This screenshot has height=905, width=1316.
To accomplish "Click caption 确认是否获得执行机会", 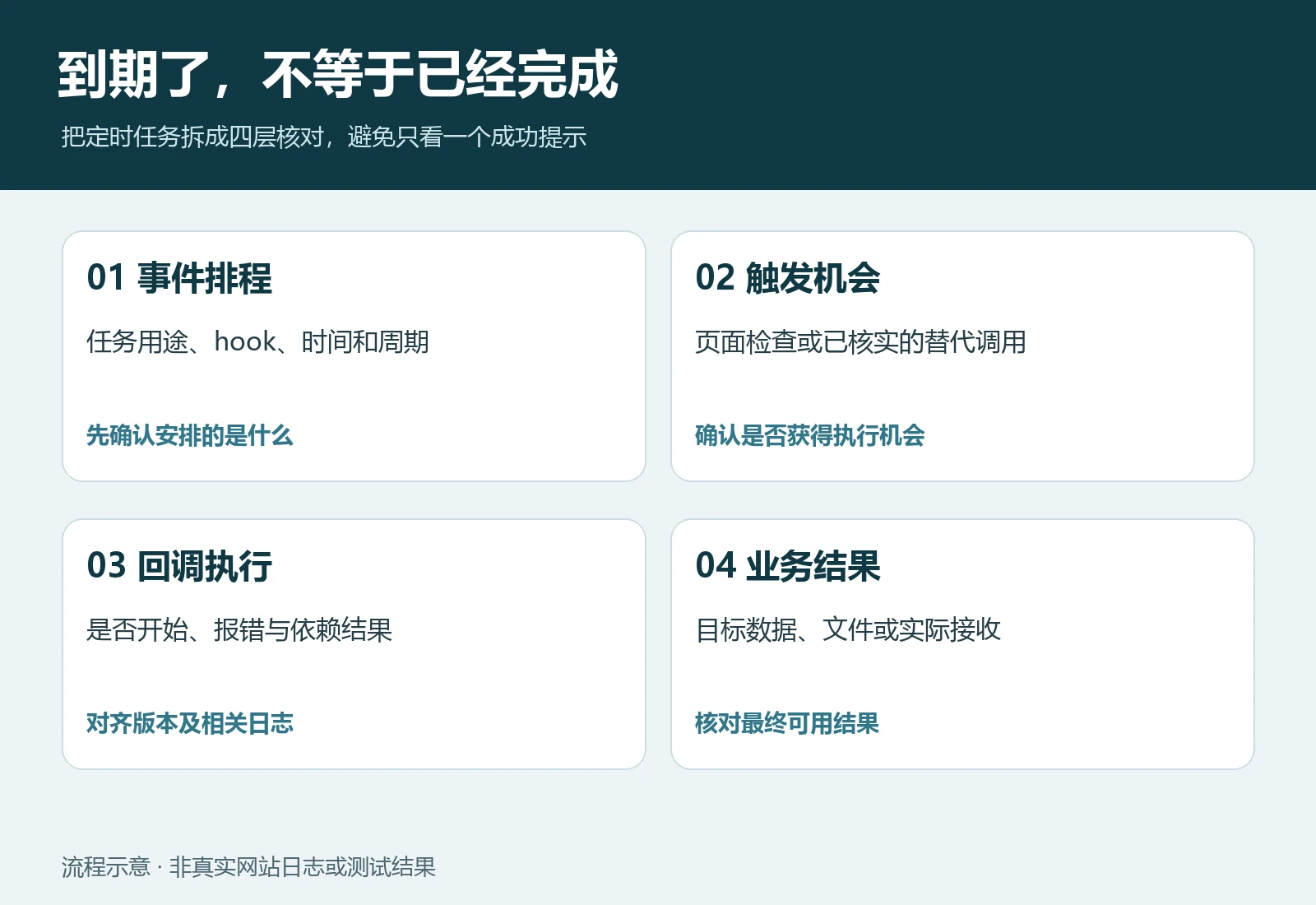I will tap(810, 435).
